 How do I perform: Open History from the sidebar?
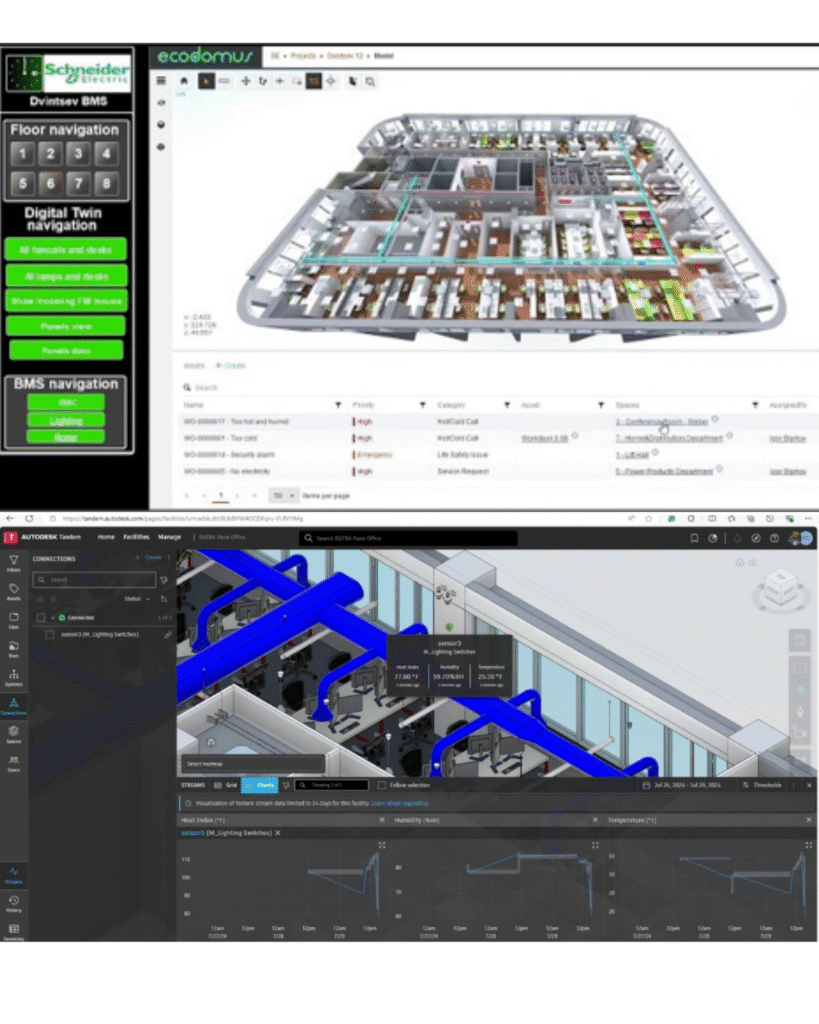[x=14, y=903]
